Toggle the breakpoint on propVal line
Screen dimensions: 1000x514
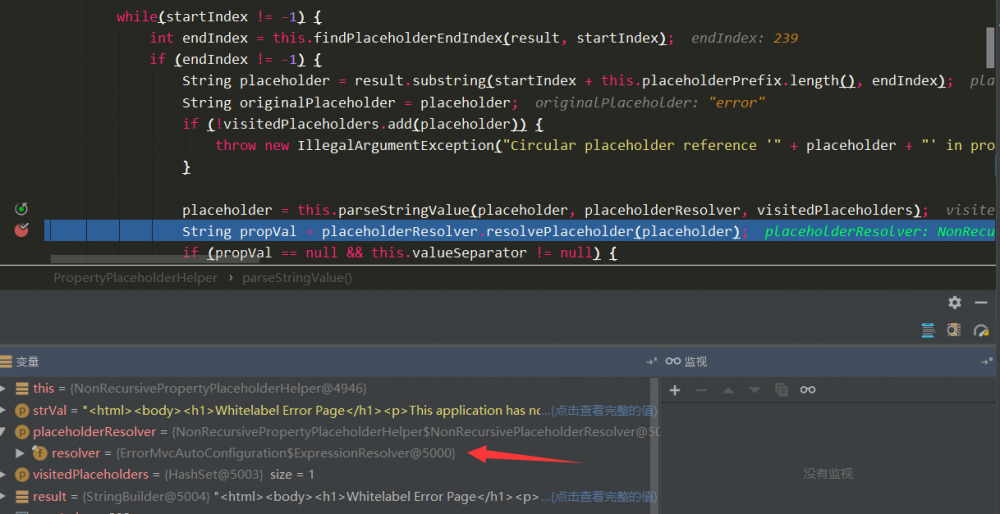pos(22,230)
